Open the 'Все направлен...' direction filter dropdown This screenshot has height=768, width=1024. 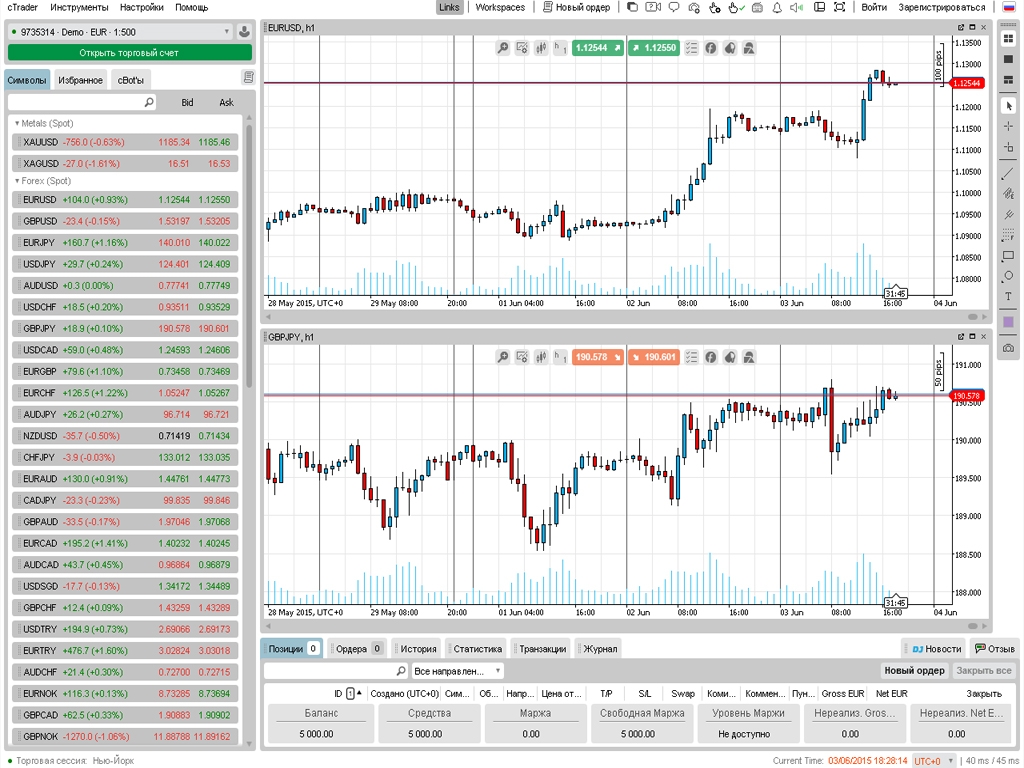(x=458, y=671)
